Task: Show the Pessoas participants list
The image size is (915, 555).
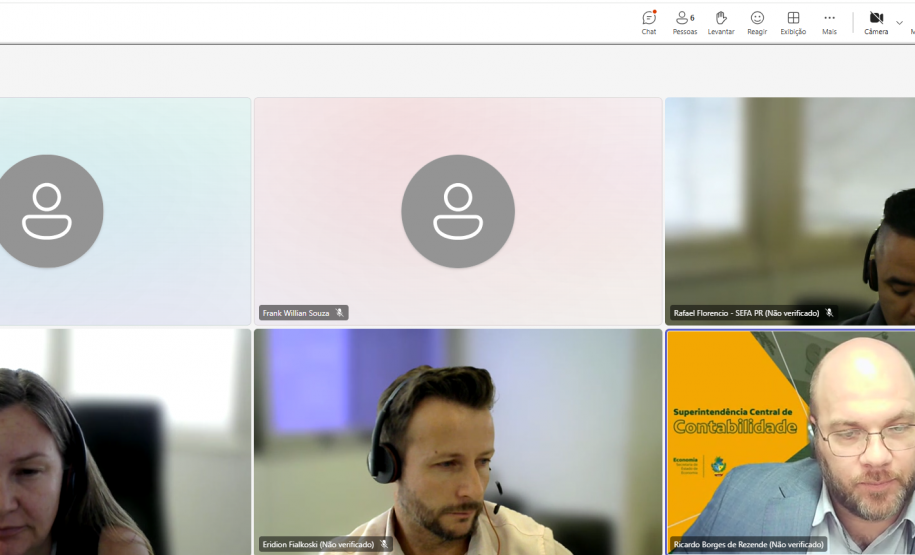Action: point(685,22)
